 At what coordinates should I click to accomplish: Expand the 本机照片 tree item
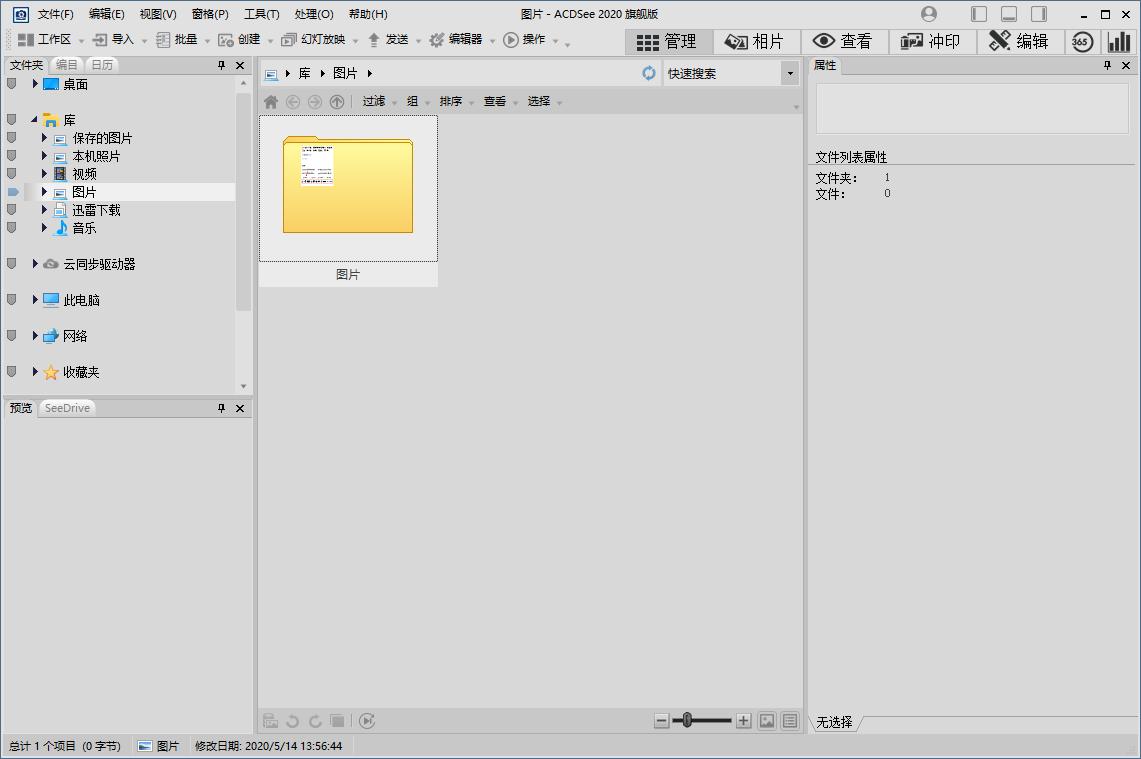pos(44,155)
